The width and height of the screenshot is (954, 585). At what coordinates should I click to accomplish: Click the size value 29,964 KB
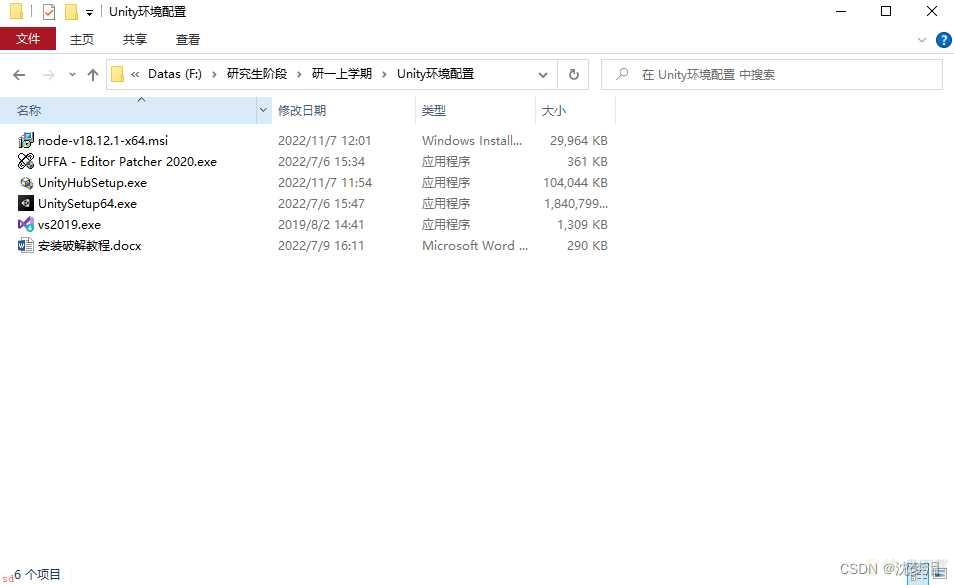(579, 140)
